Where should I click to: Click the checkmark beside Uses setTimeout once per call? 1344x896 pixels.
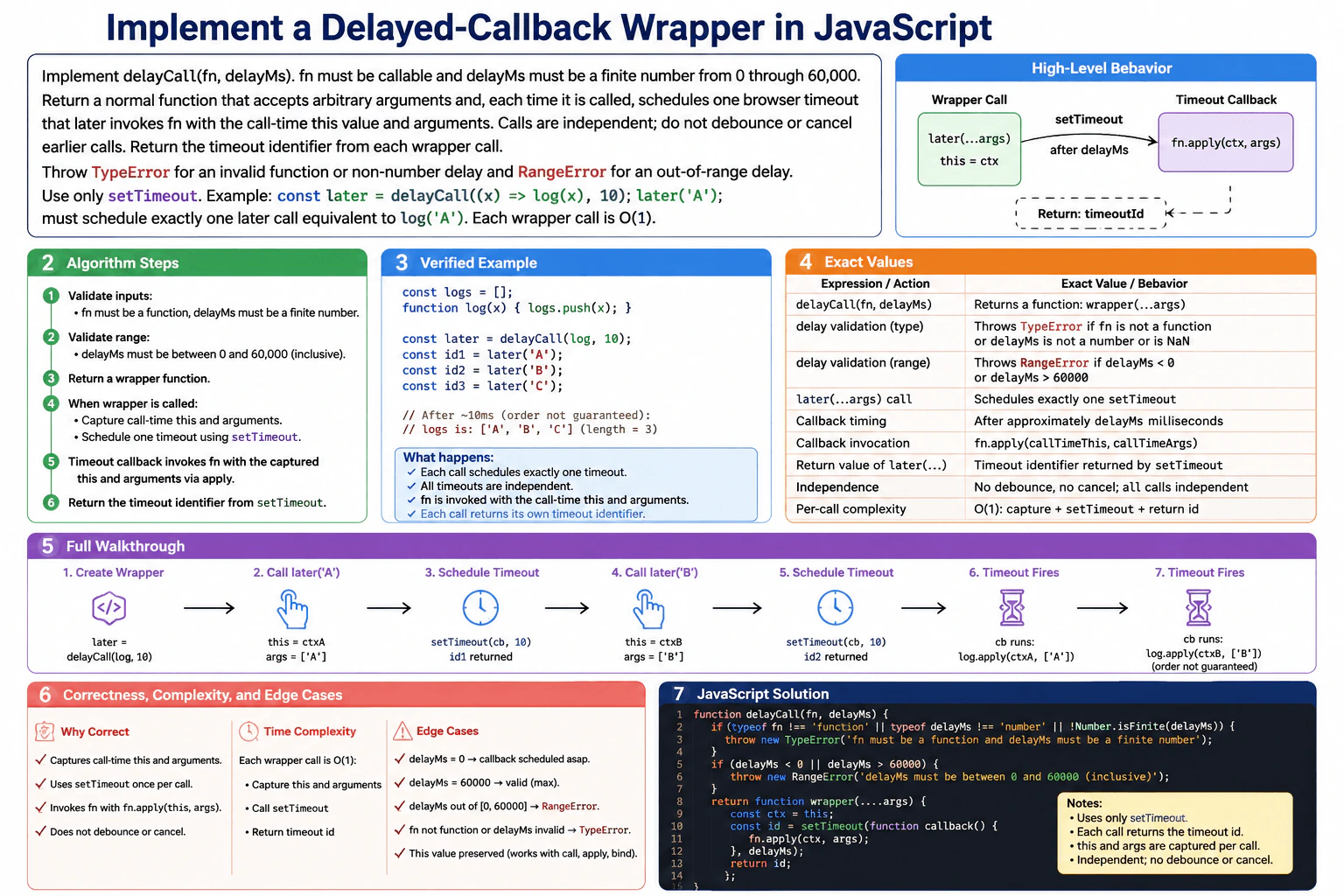coord(40,783)
